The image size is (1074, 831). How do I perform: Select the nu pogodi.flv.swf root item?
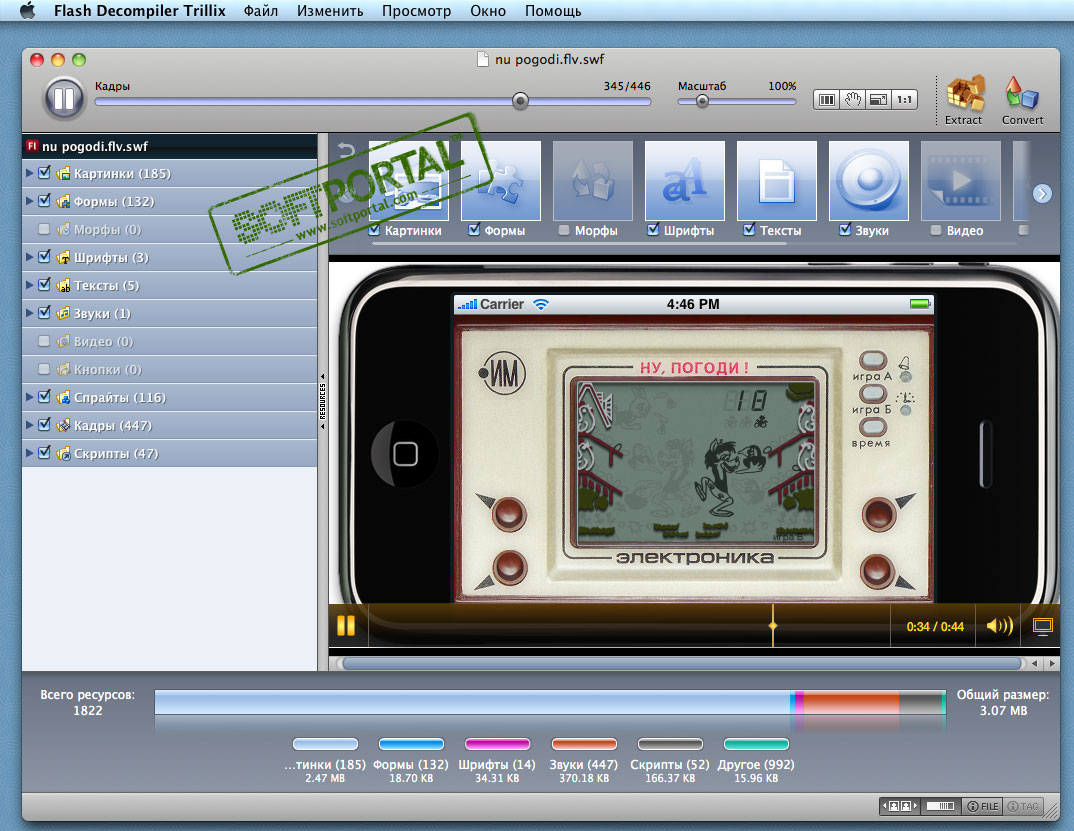[170, 146]
